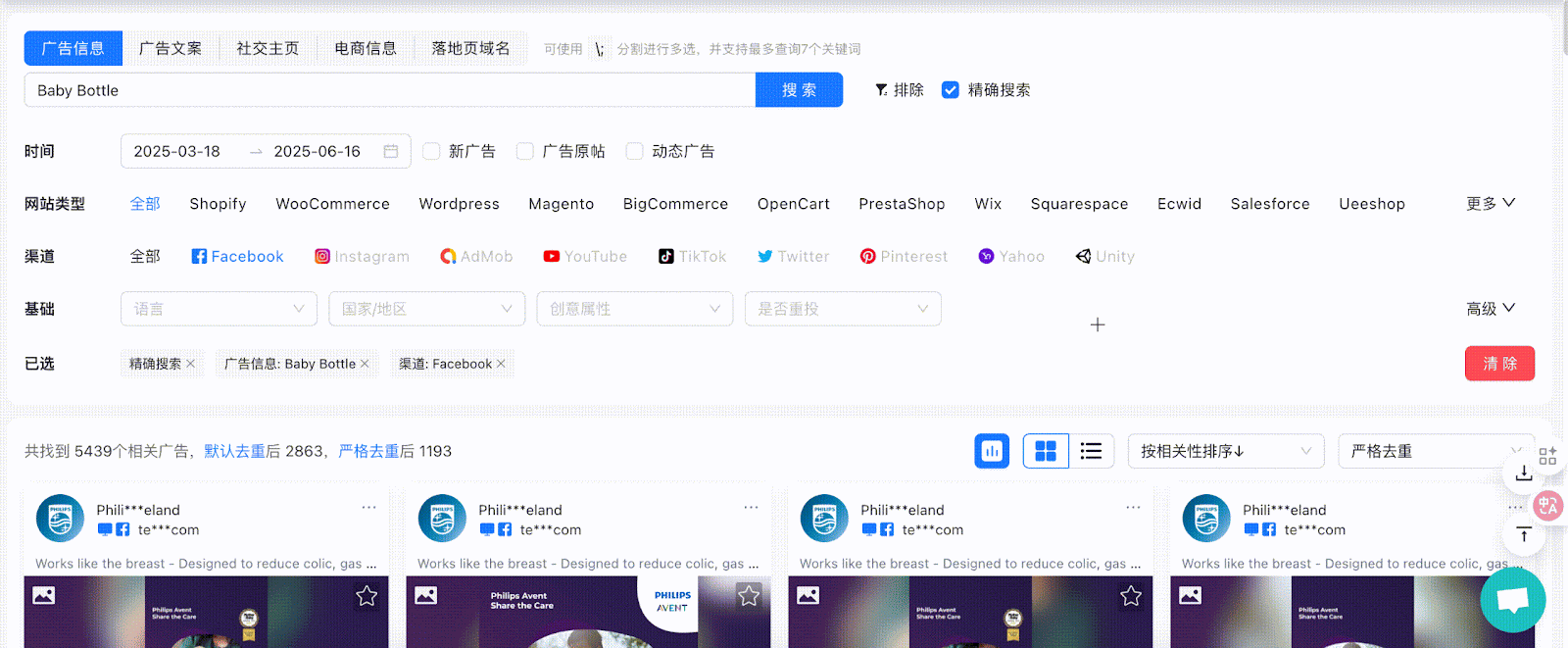Star the third Philips ad card
The image size is (1568, 648).
coord(1131,596)
